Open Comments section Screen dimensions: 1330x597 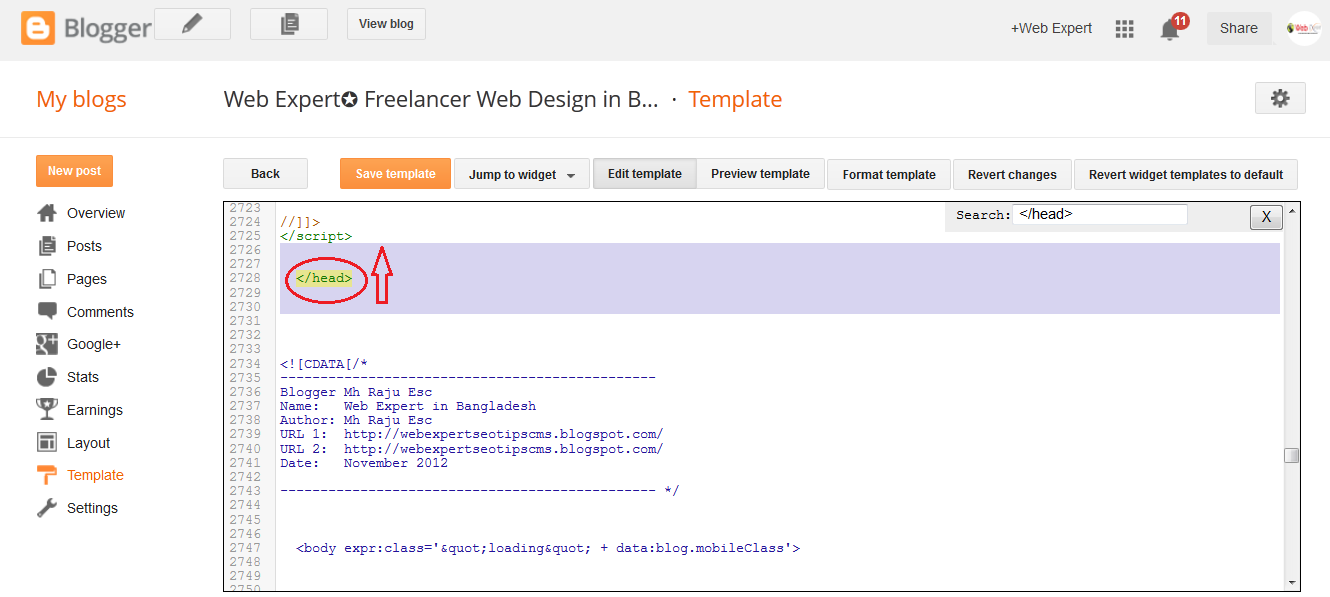(100, 312)
